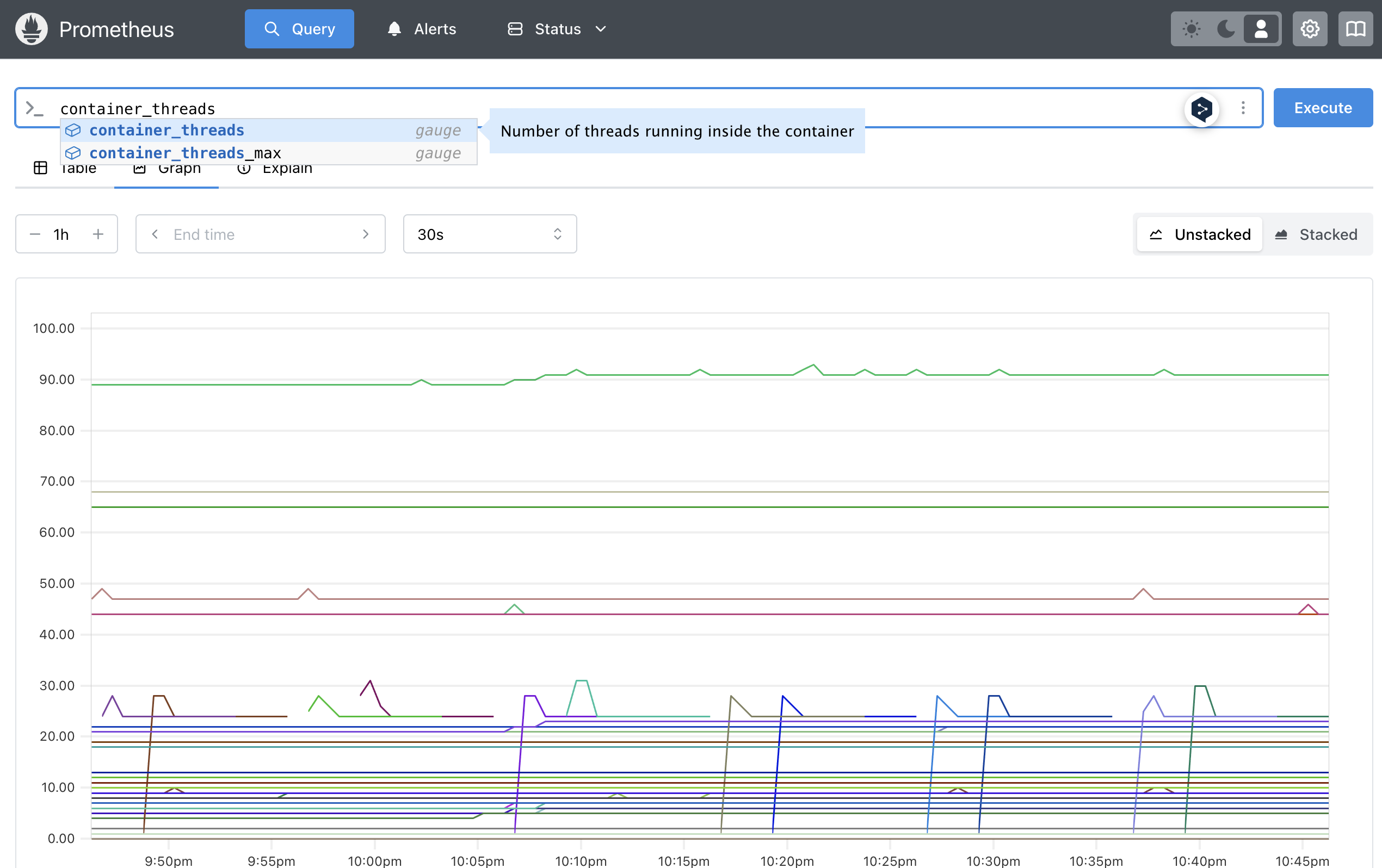Move end time forward with right chevron

[366, 234]
